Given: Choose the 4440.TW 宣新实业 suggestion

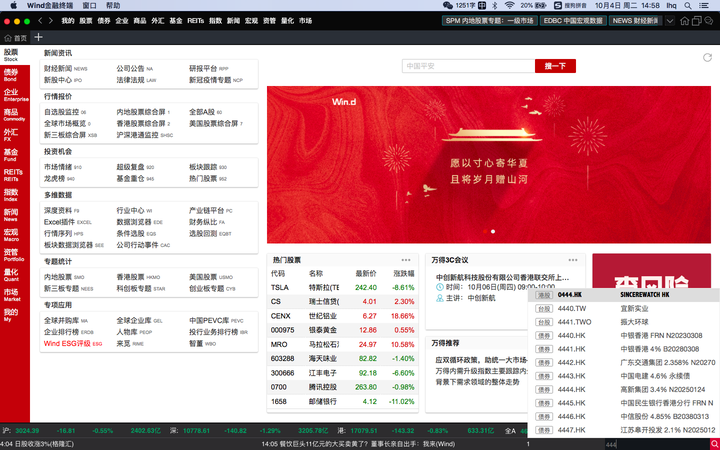Looking at the screenshot, I should click(624, 309).
